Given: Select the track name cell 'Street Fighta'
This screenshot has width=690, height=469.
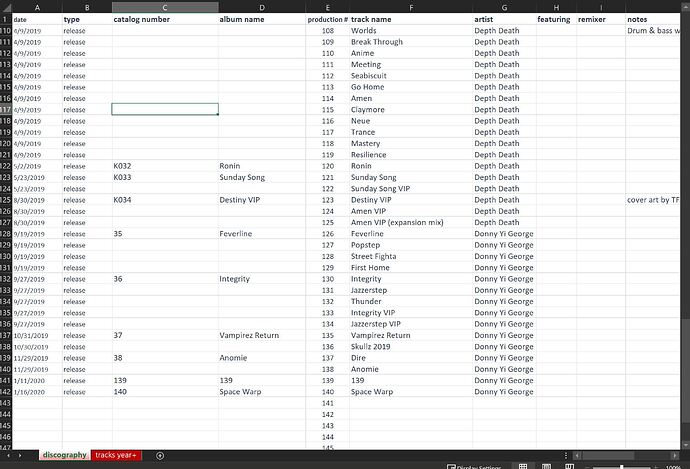Looking at the screenshot, I should coord(411,256).
